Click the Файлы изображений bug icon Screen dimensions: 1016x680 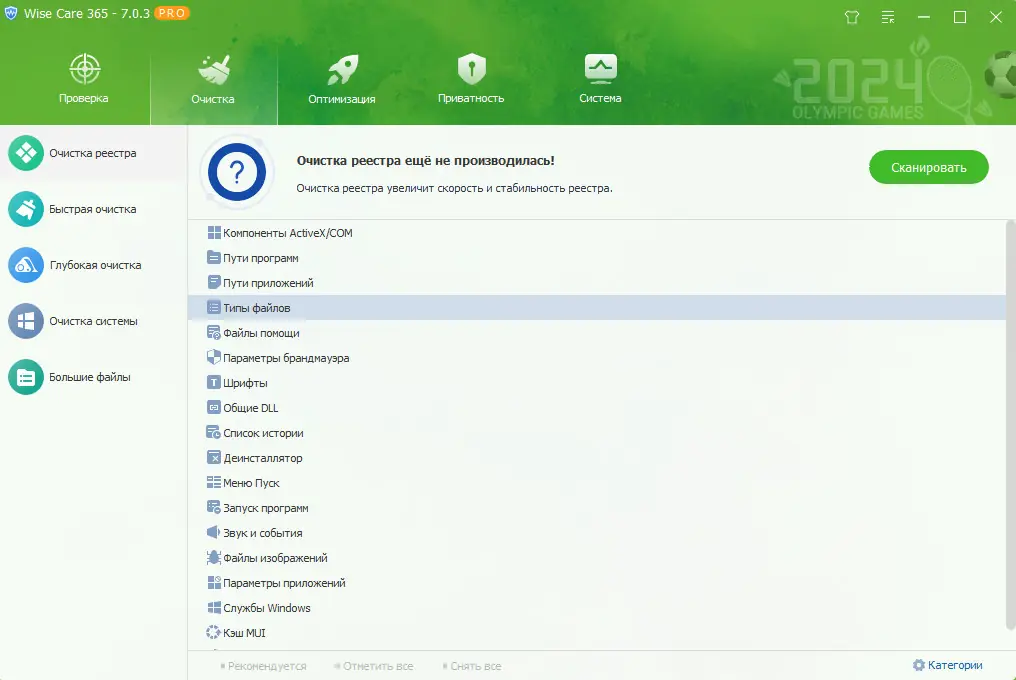214,557
